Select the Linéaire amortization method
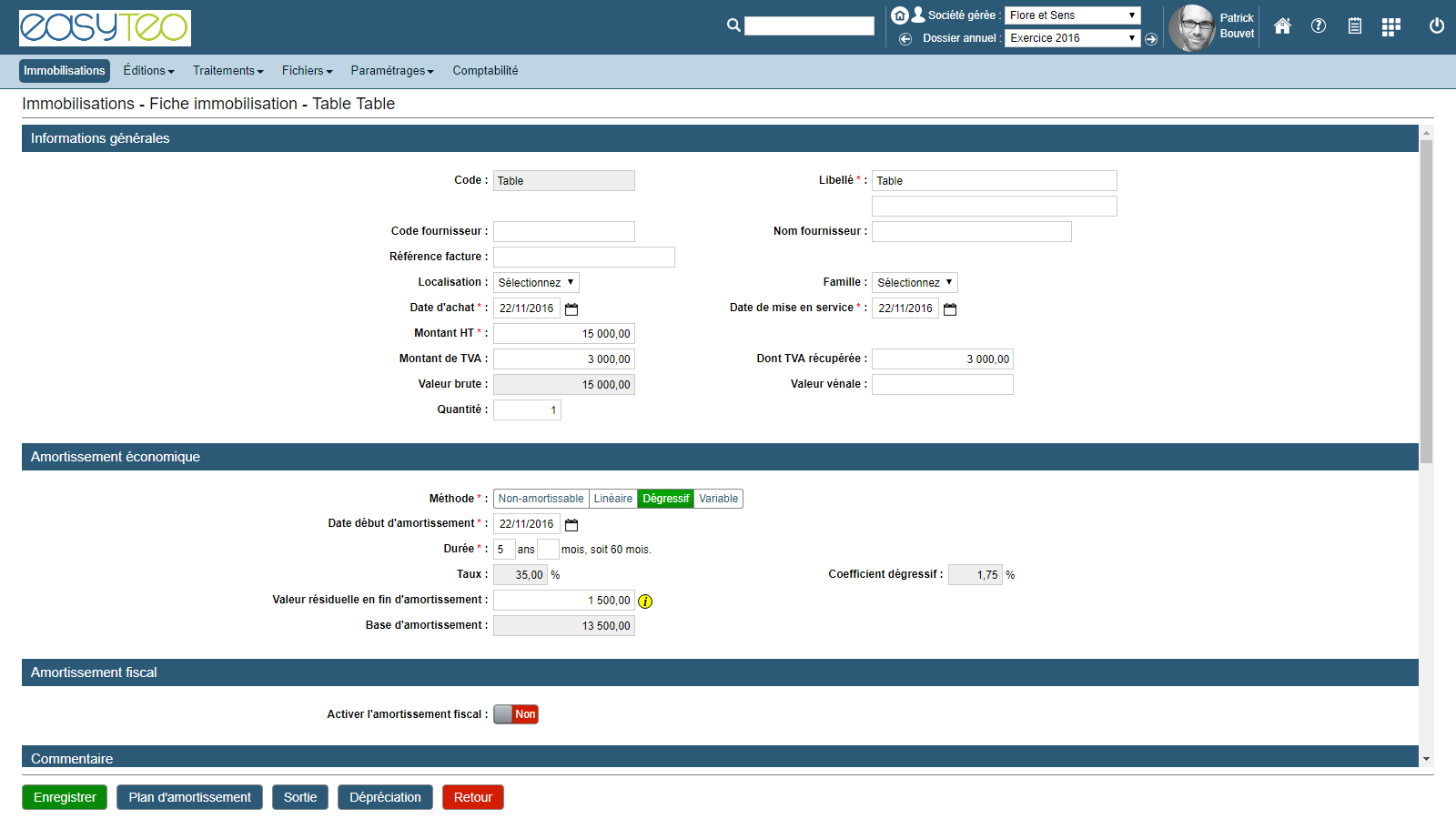 pos(612,499)
